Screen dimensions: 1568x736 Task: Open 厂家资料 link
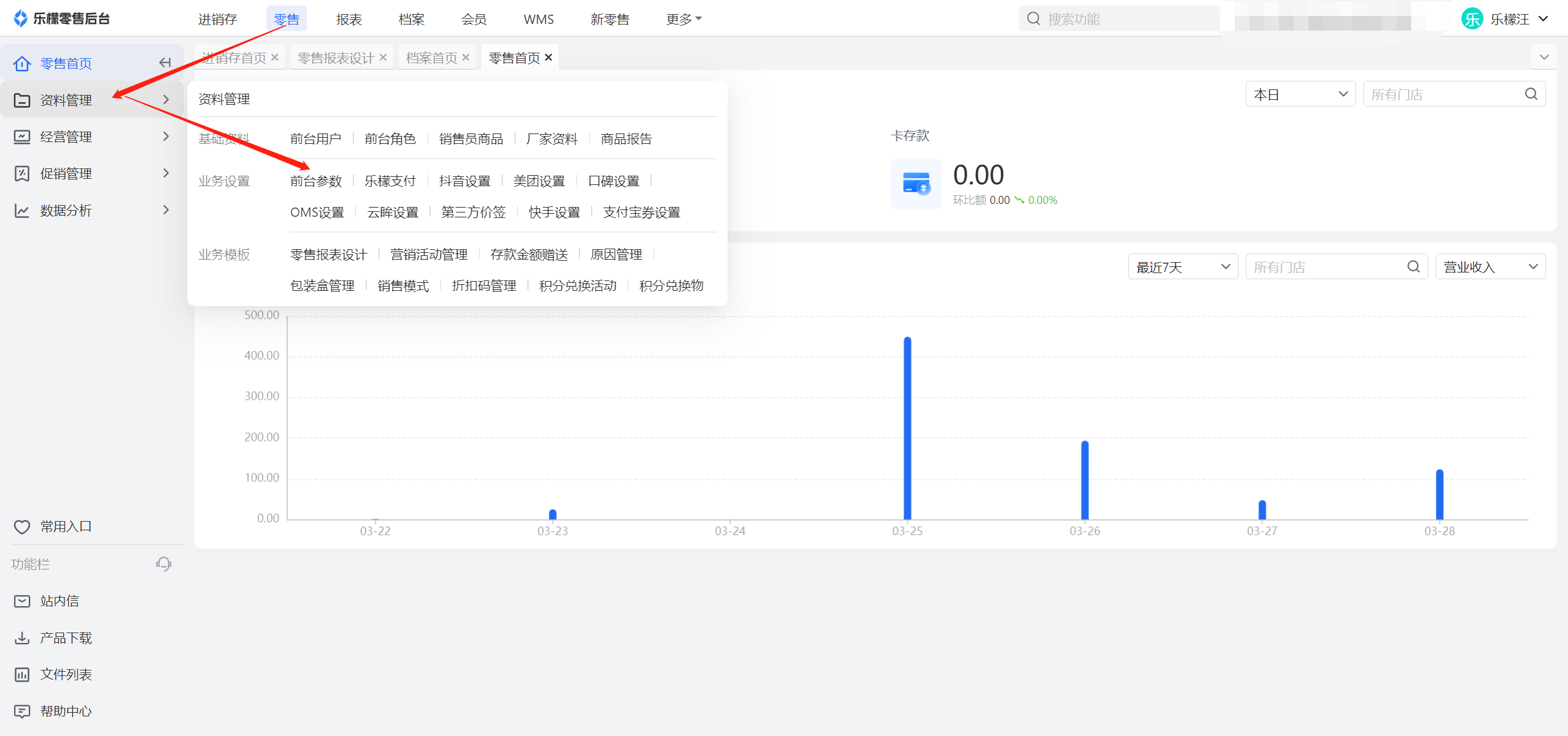[x=552, y=138]
